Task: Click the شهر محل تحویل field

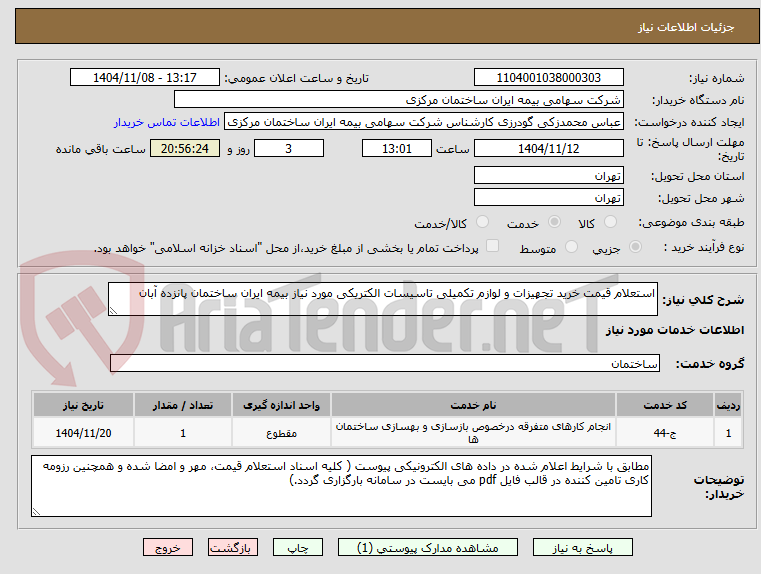Action: 548,198
